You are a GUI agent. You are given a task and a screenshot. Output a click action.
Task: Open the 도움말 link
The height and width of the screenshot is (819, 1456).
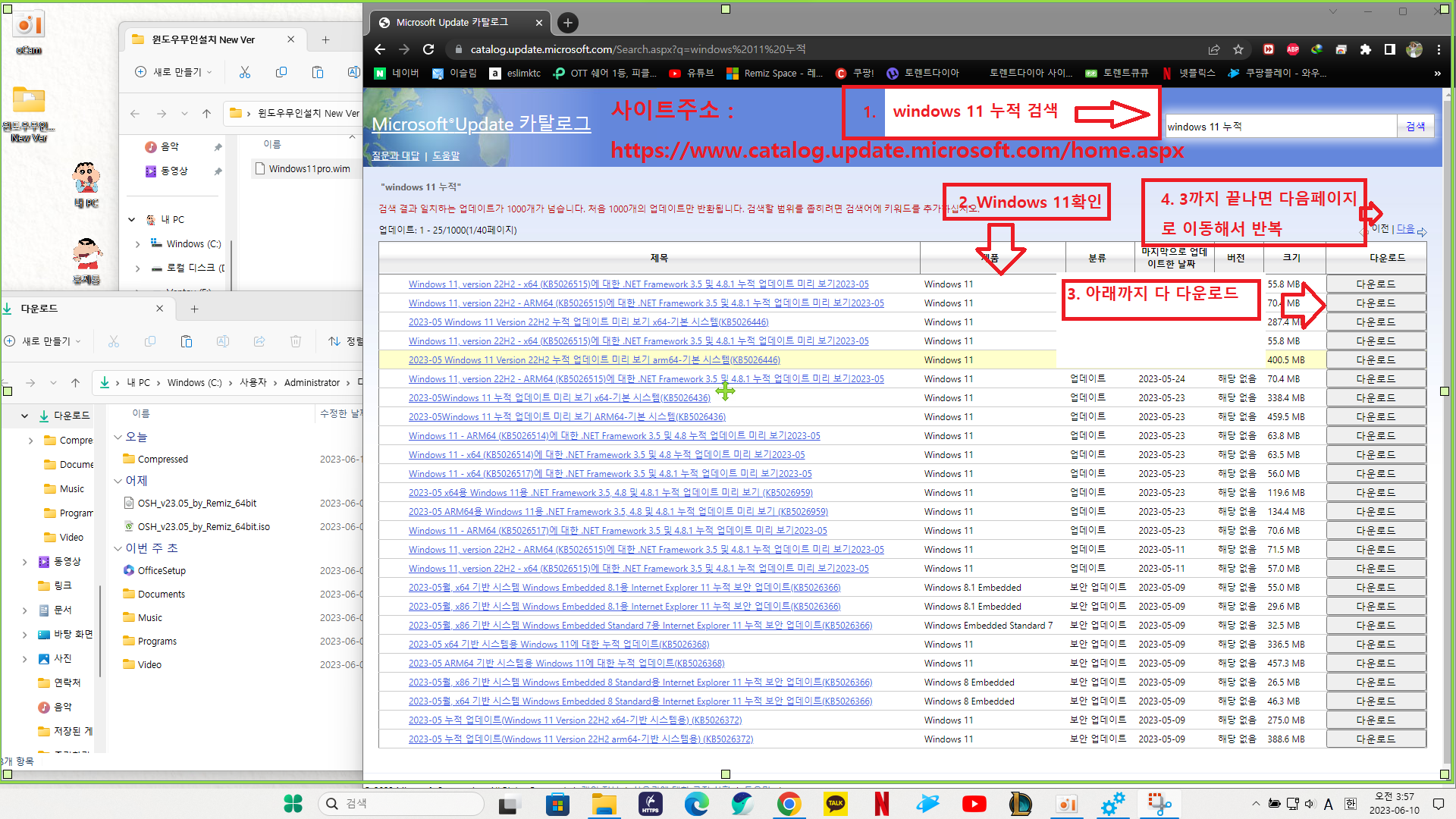[x=446, y=155]
